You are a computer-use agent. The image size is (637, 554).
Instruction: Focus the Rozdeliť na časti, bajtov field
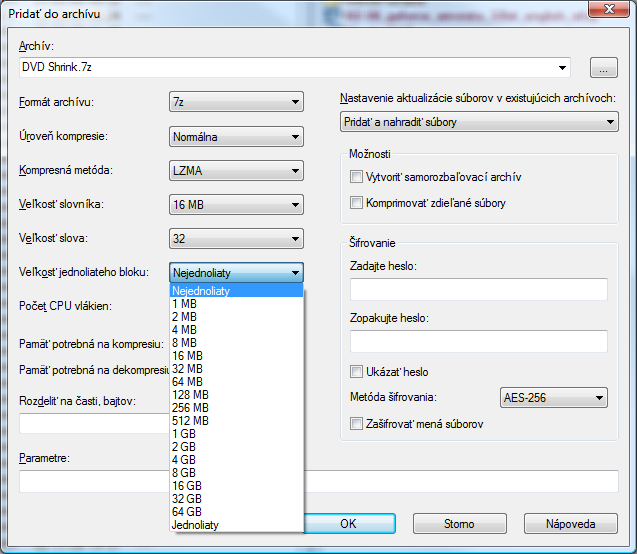pyautogui.click(x=94, y=424)
